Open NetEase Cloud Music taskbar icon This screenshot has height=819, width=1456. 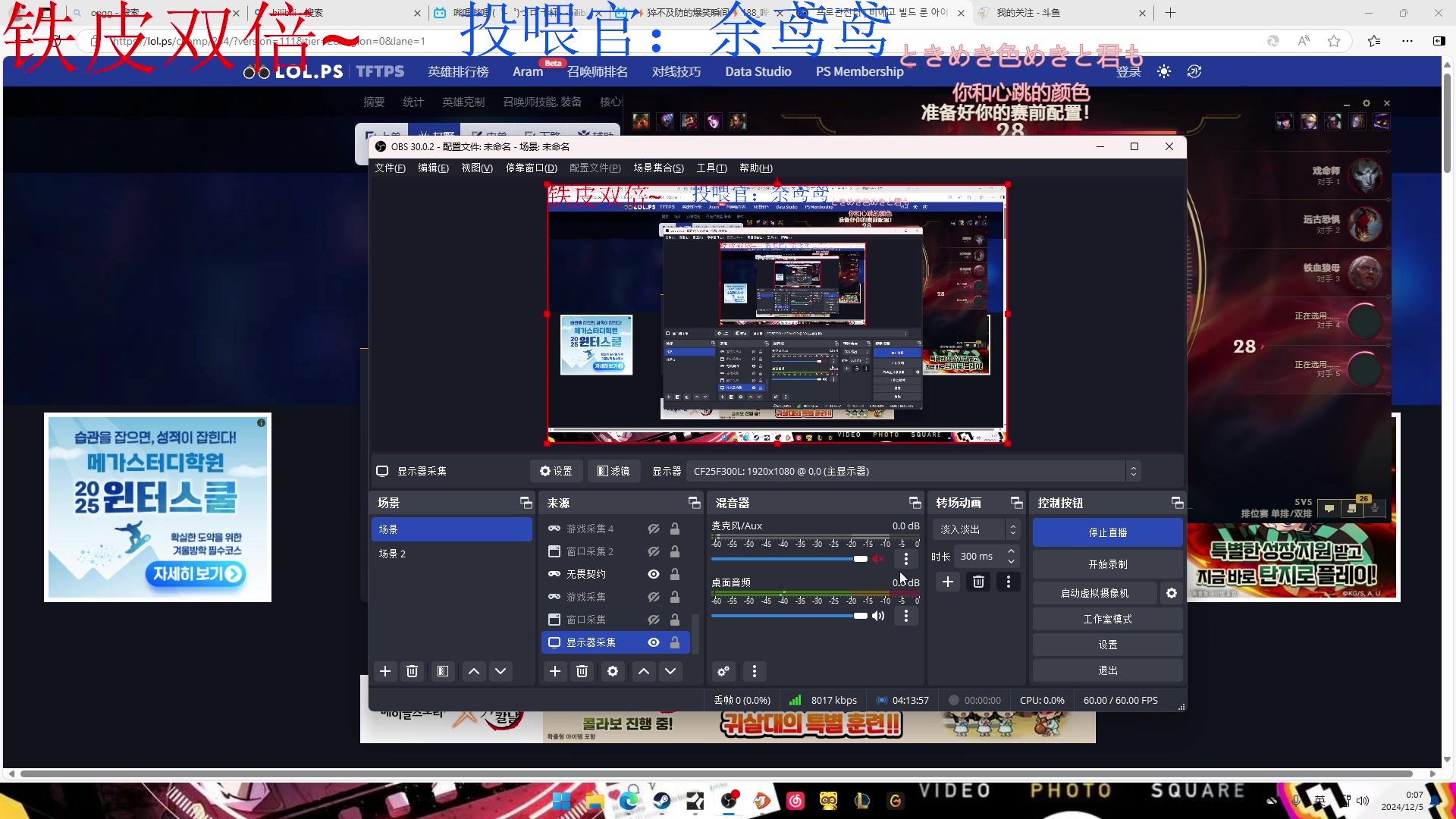click(795, 801)
